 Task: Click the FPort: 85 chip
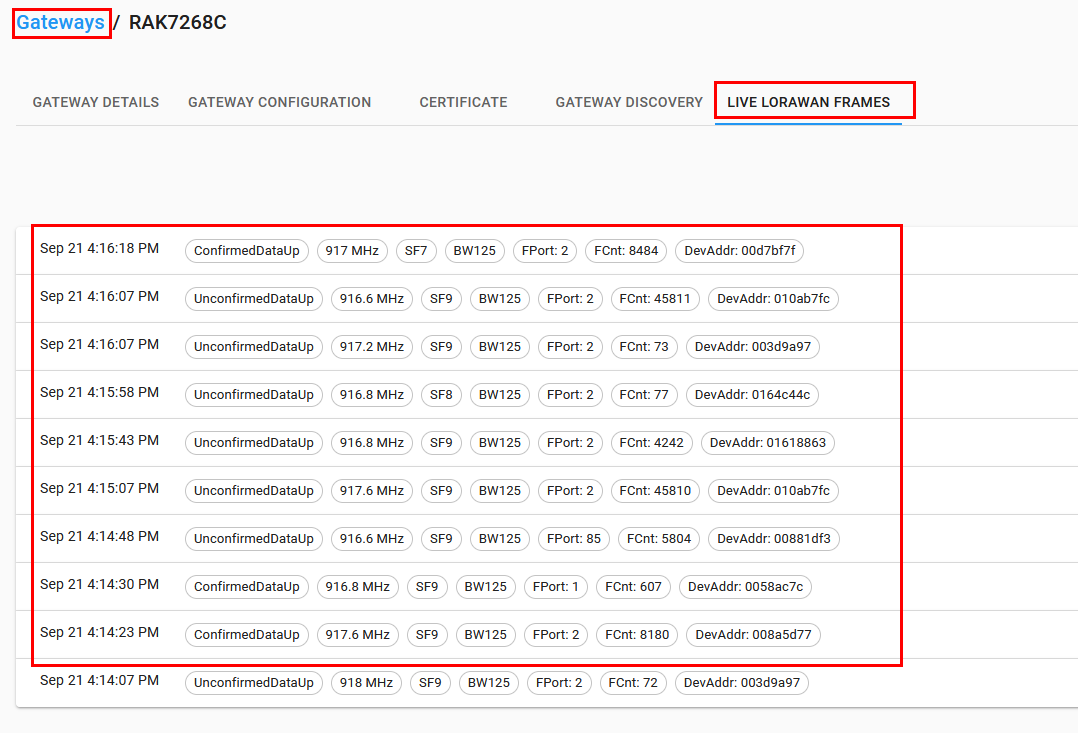point(573,539)
